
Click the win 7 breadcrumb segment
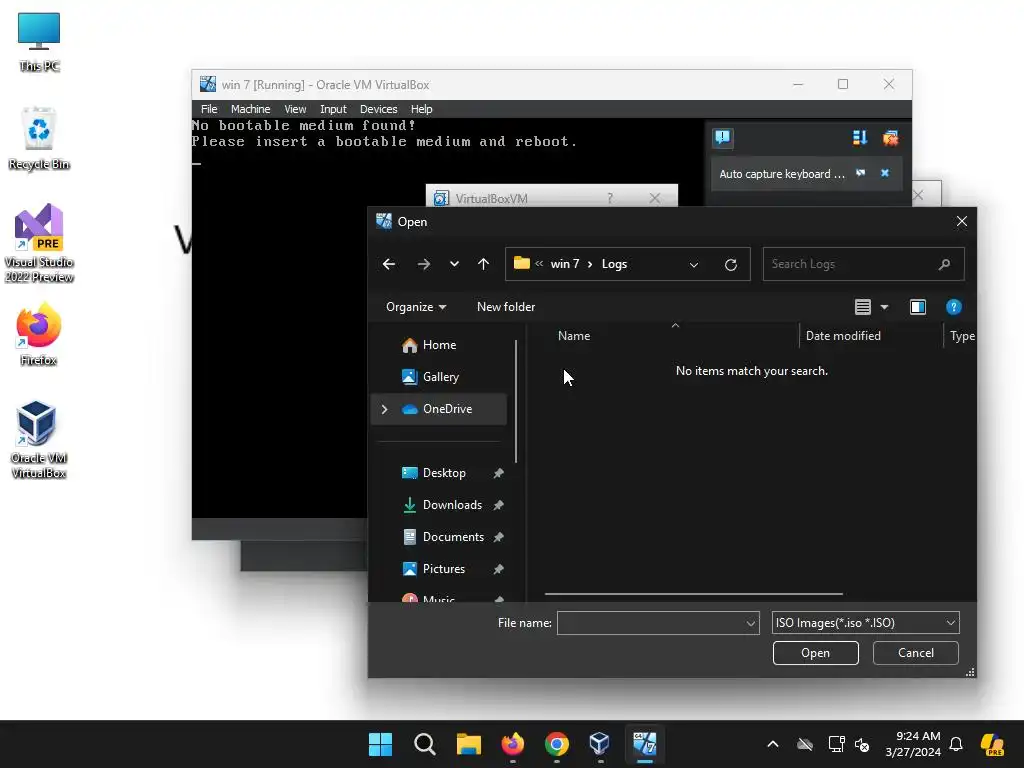[564, 264]
